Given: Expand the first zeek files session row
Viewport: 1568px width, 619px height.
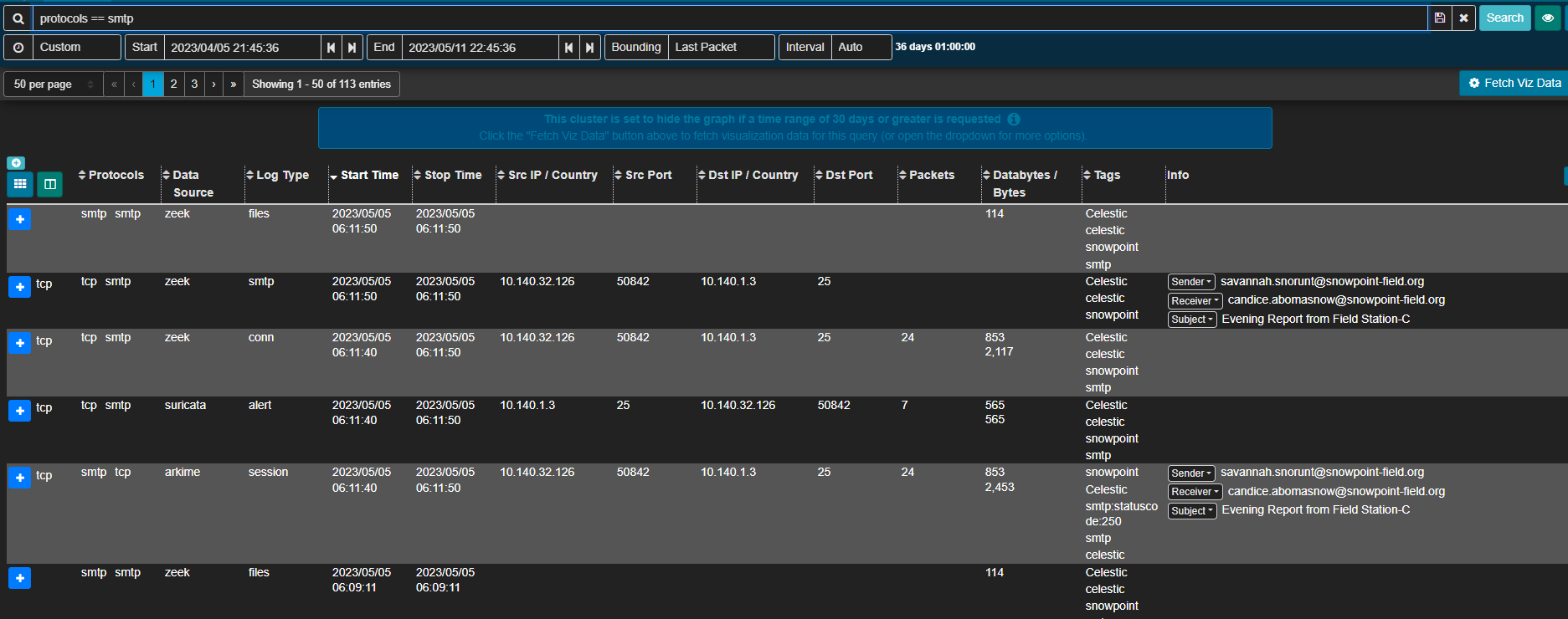Looking at the screenshot, I should pyautogui.click(x=20, y=219).
